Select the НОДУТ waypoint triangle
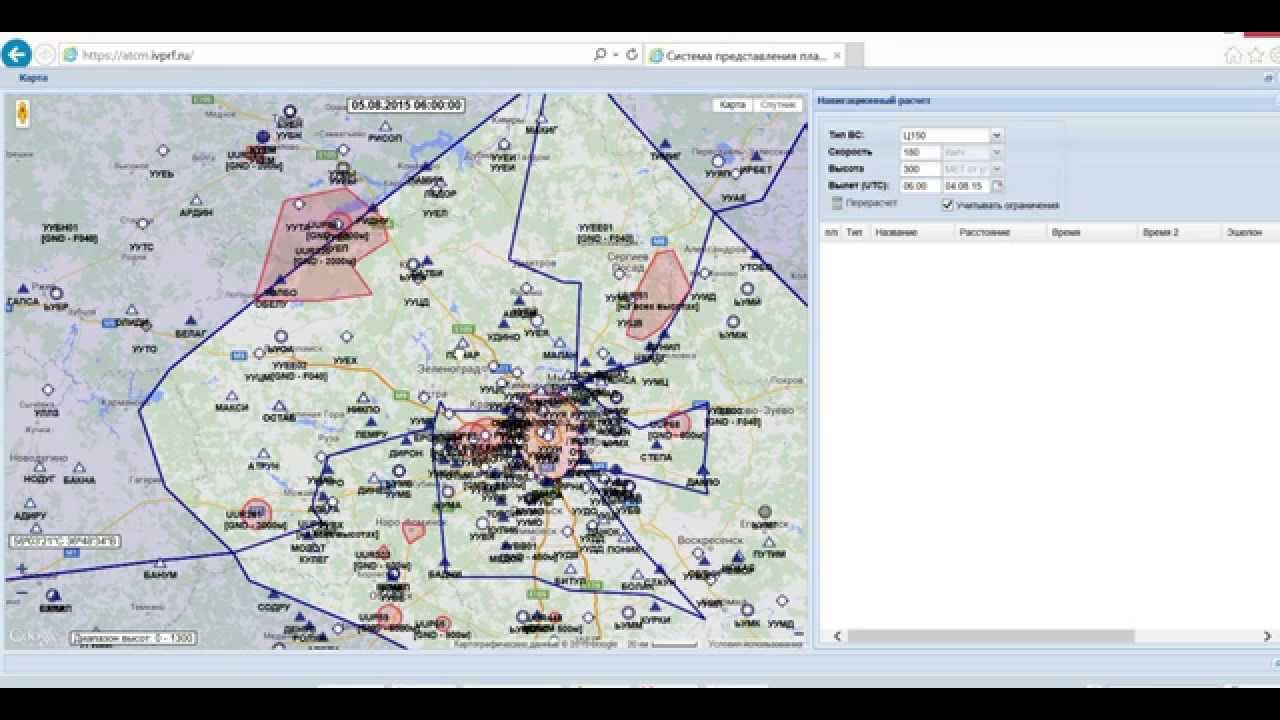This screenshot has height=720, width=1280. [x=39, y=467]
